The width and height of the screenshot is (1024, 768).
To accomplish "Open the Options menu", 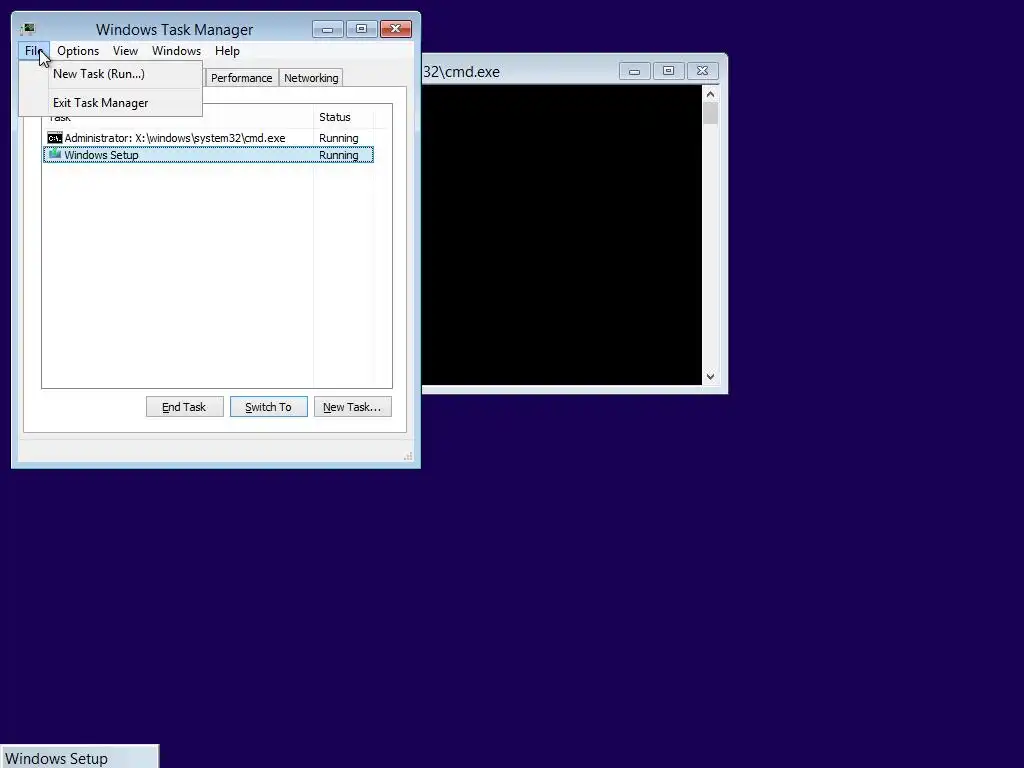I will 78,51.
